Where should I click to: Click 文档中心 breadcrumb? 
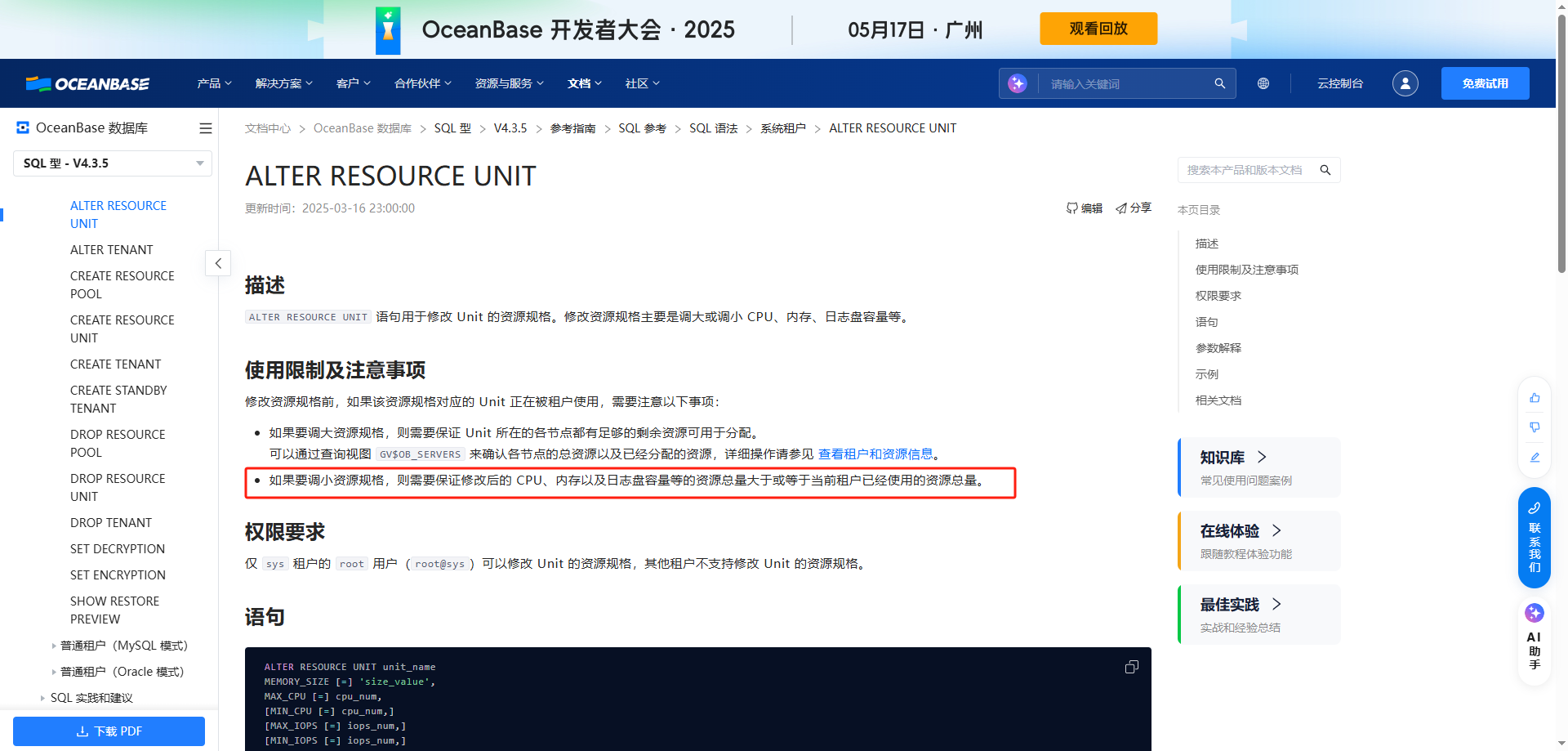268,128
